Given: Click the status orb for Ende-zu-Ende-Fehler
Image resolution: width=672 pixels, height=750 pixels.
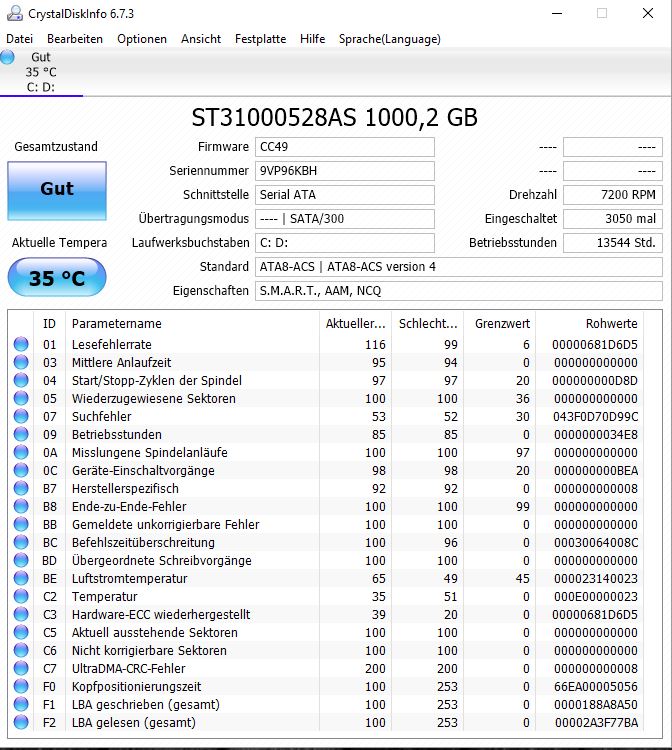Looking at the screenshot, I should (21, 506).
